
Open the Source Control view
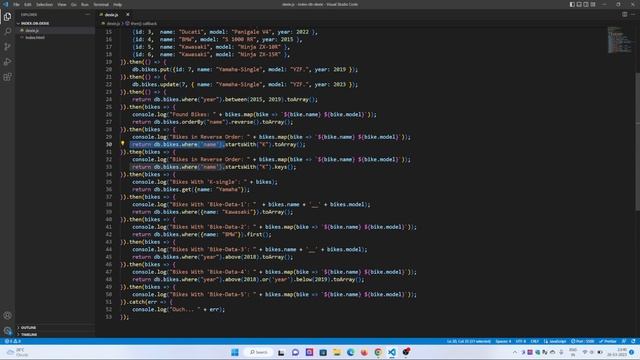7,47
